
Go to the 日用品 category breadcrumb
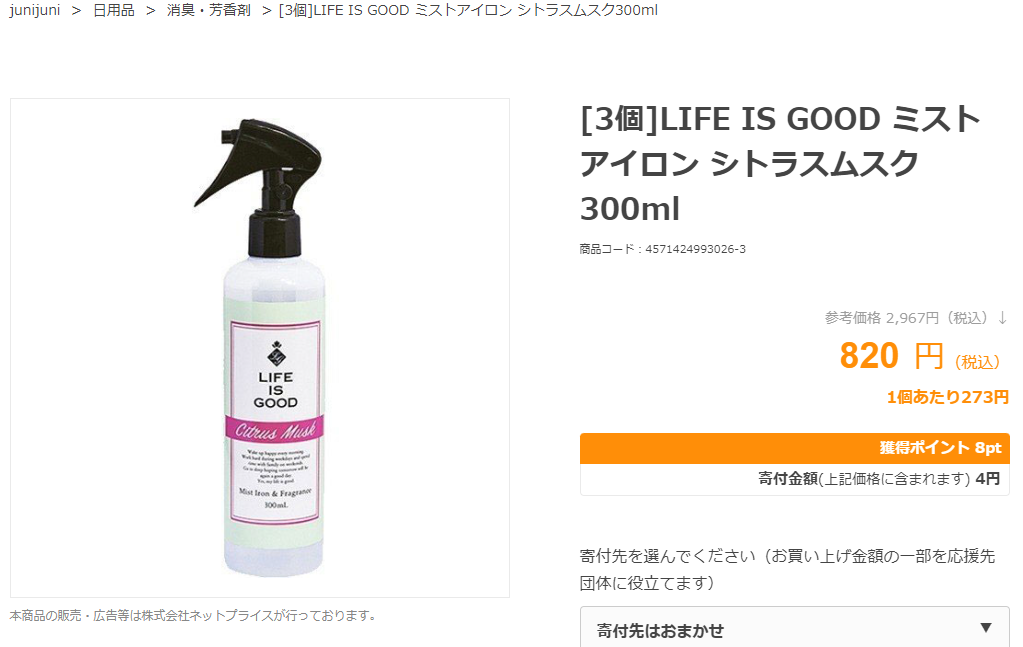(114, 10)
